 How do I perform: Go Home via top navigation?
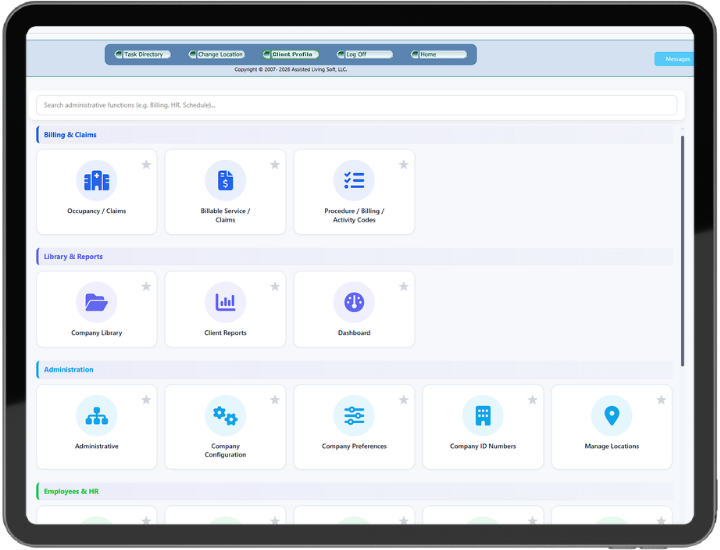[x=439, y=54]
